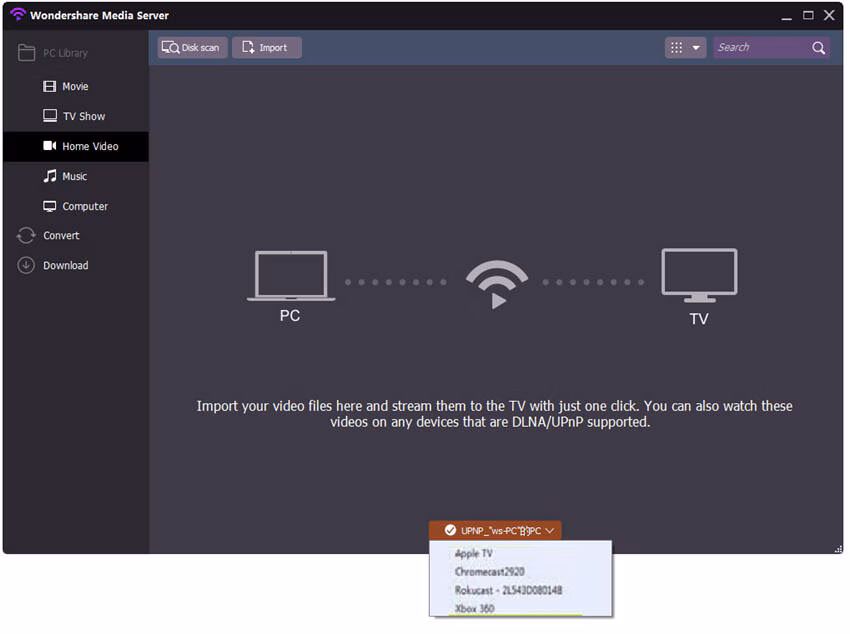
Task: Click the search magnifier icon
Action: pyautogui.click(x=818, y=48)
